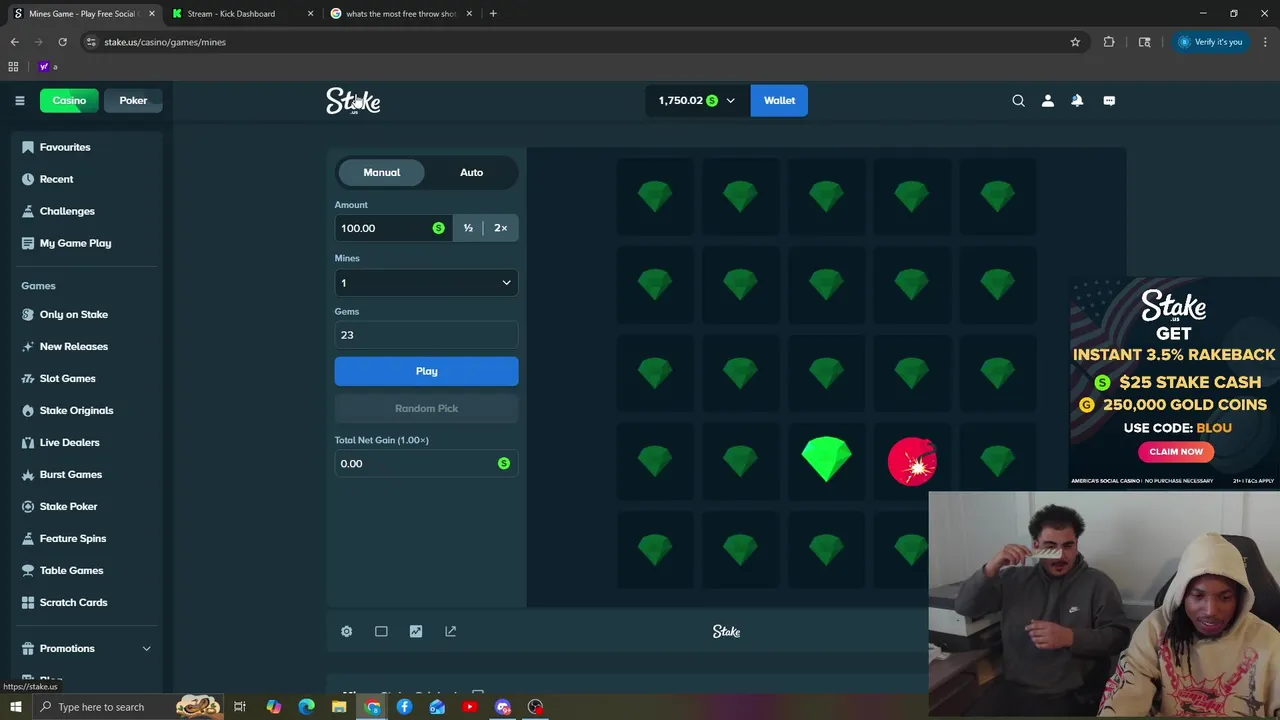
Task: Open game settings gear icon
Action: pos(346,631)
